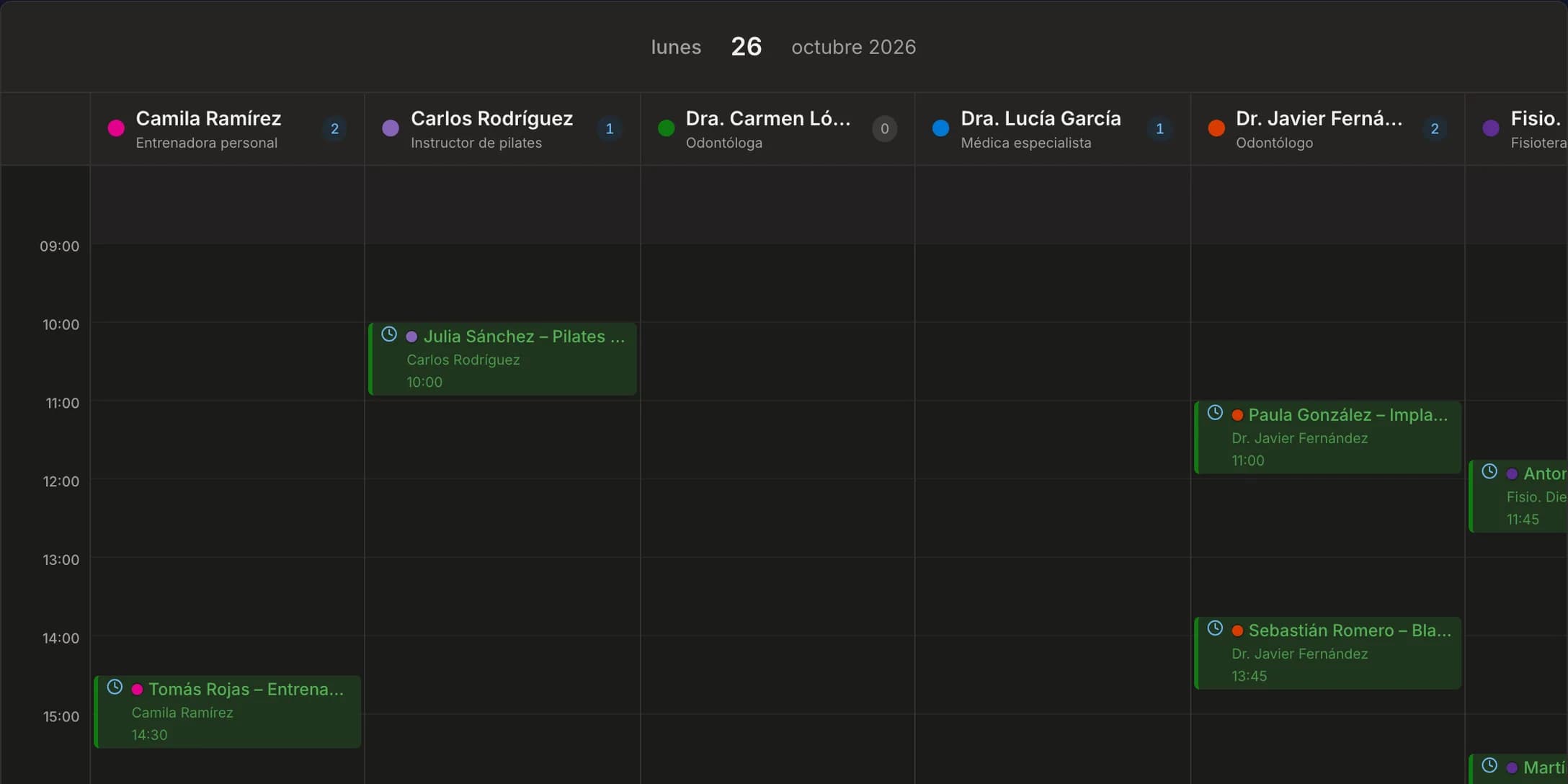This screenshot has height=784, width=1568.
Task: Select Dr. Javier Ferná... column header name
Action: (x=1319, y=118)
